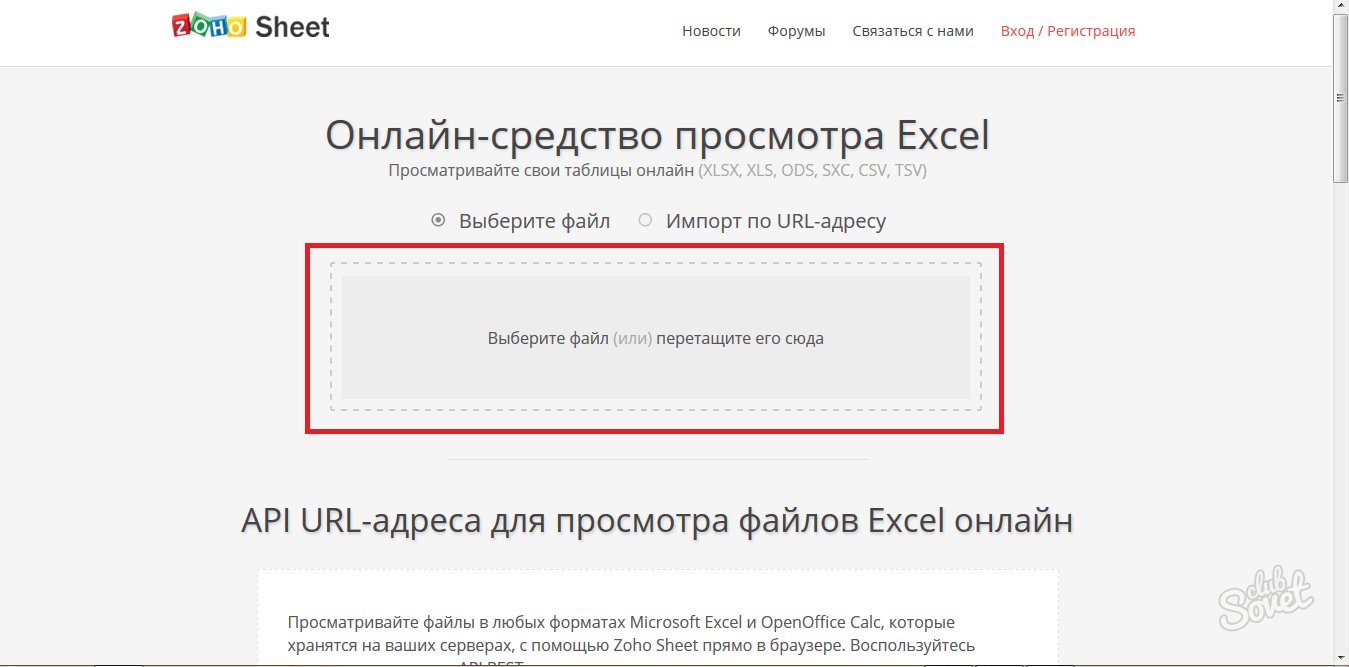Click the Онлайн-средство просмотра Excel heading
This screenshot has height=667, width=1349.
(x=657, y=135)
